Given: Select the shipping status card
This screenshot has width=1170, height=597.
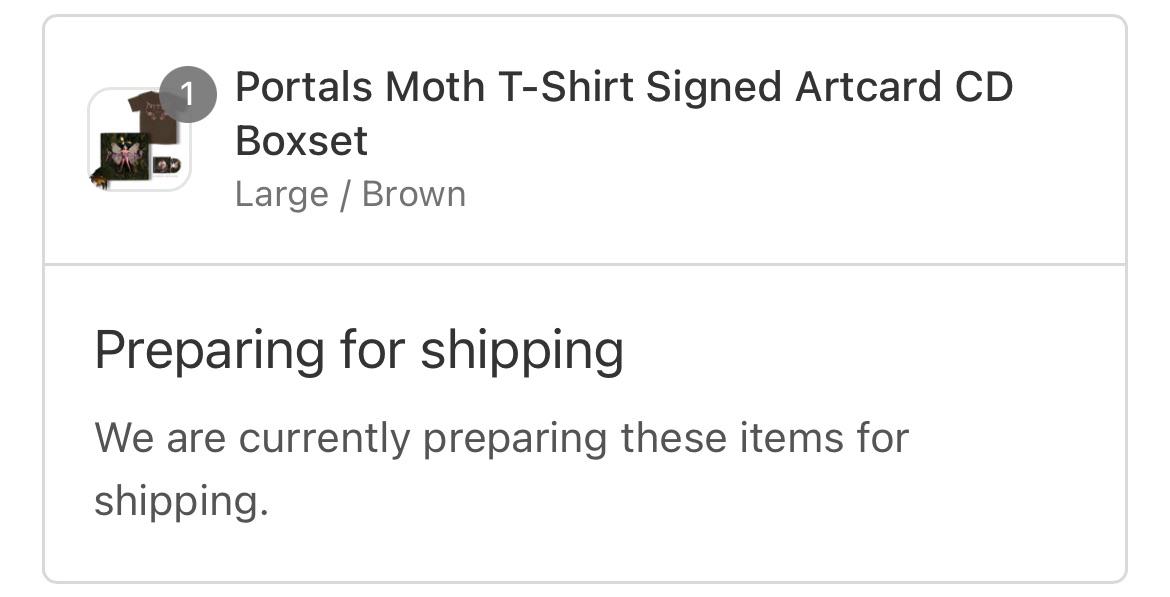Looking at the screenshot, I should [x=585, y=420].
